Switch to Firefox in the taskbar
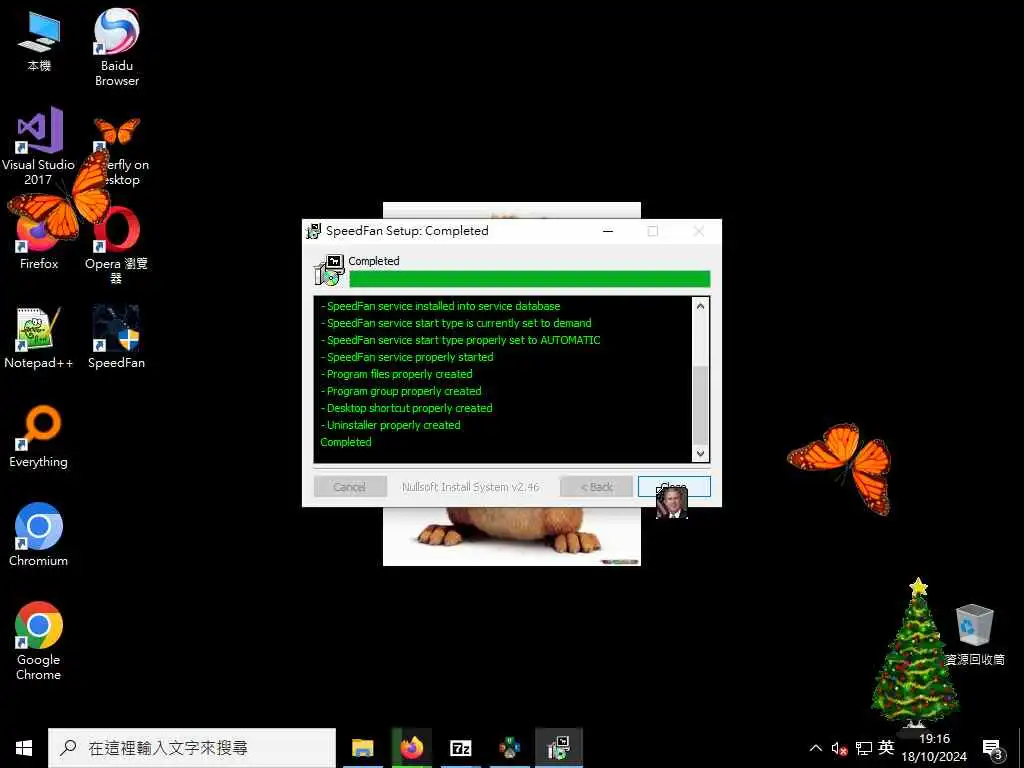Image resolution: width=1024 pixels, height=768 pixels. click(x=411, y=748)
